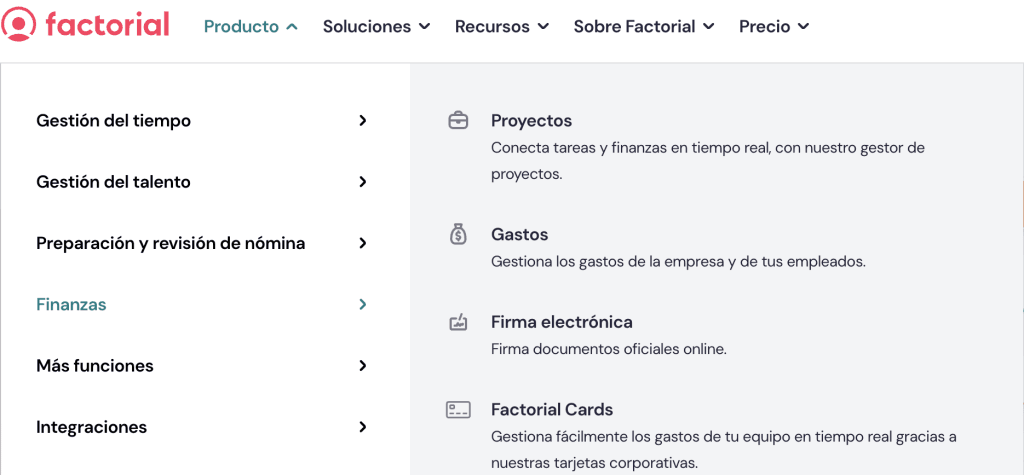
Task: Open the Proyectos product link
Action: 532,121
